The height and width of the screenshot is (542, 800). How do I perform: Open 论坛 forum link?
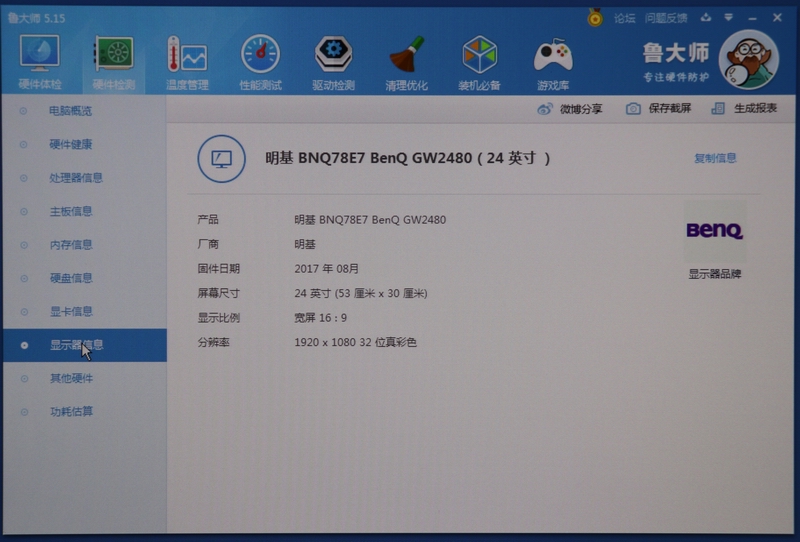pyautogui.click(x=624, y=18)
